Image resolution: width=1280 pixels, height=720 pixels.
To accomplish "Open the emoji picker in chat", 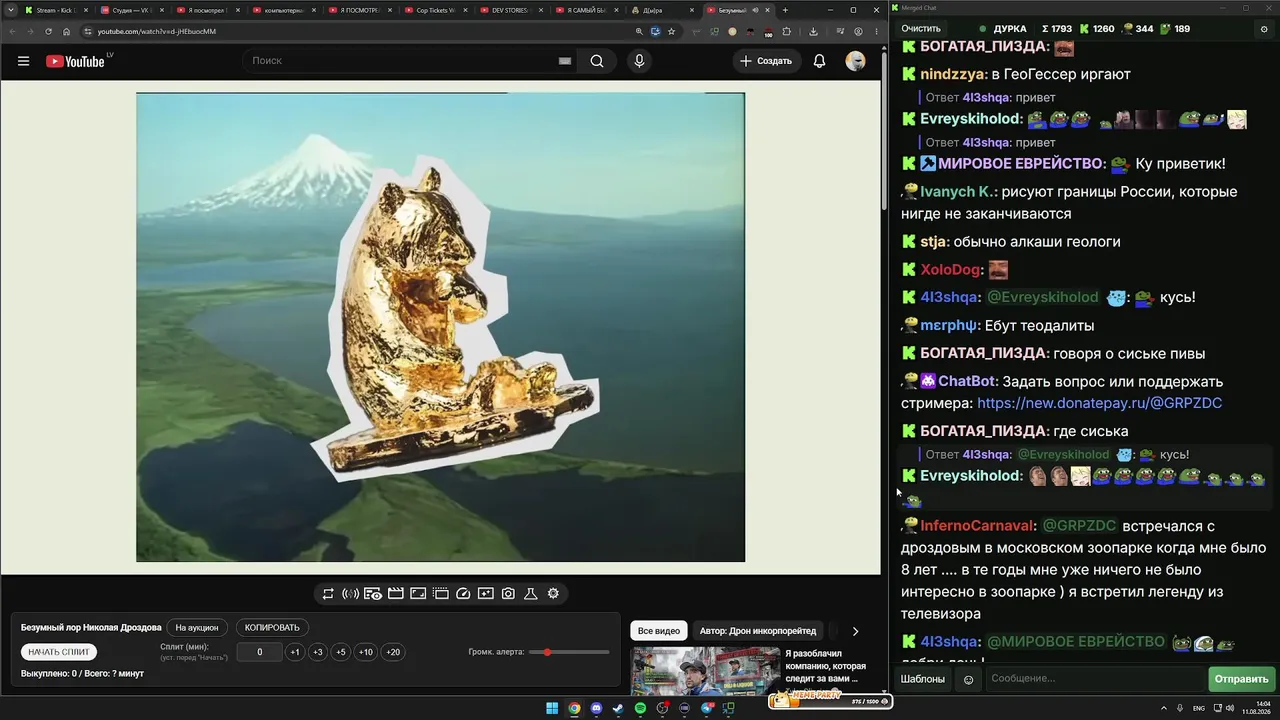I will coord(968,679).
